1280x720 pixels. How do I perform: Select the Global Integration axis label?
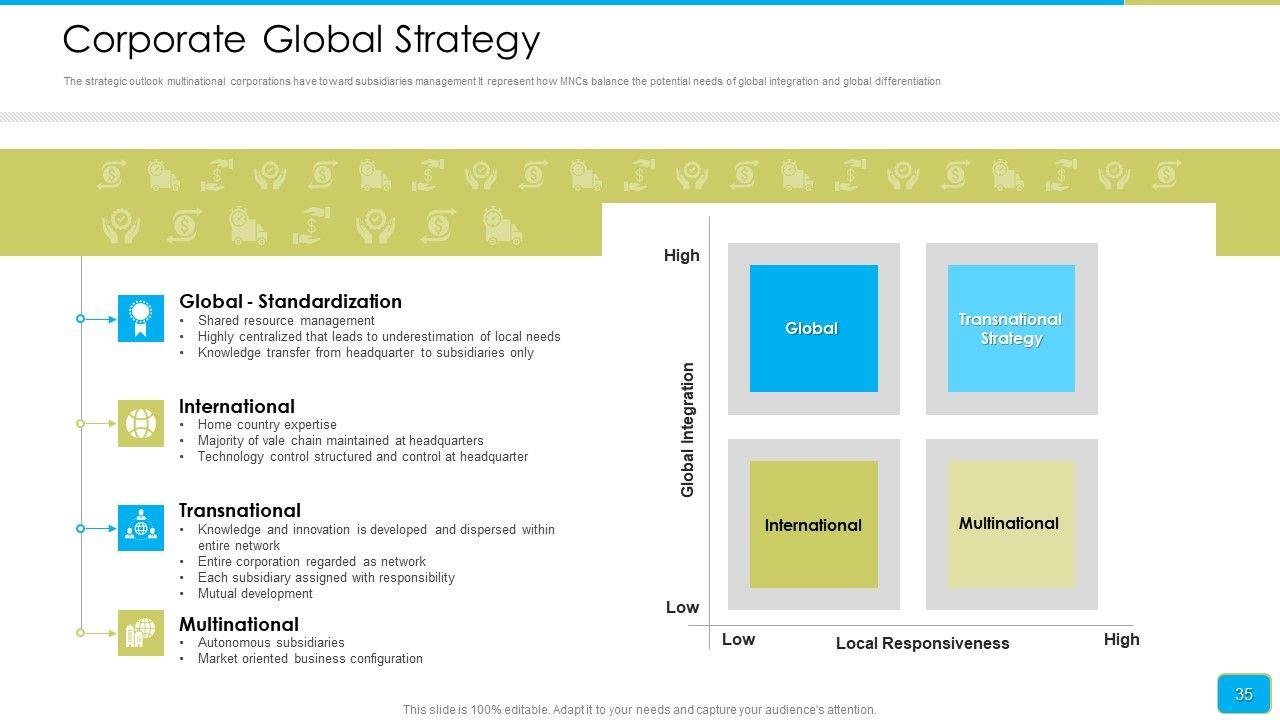coord(687,430)
